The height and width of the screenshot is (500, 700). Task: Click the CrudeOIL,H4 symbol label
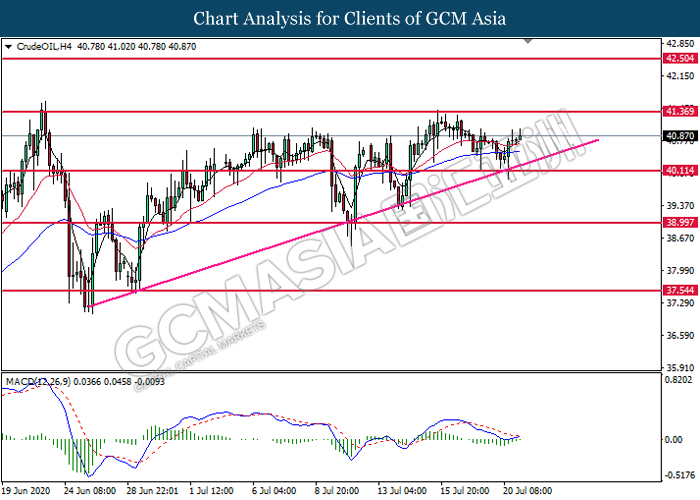tap(44, 46)
